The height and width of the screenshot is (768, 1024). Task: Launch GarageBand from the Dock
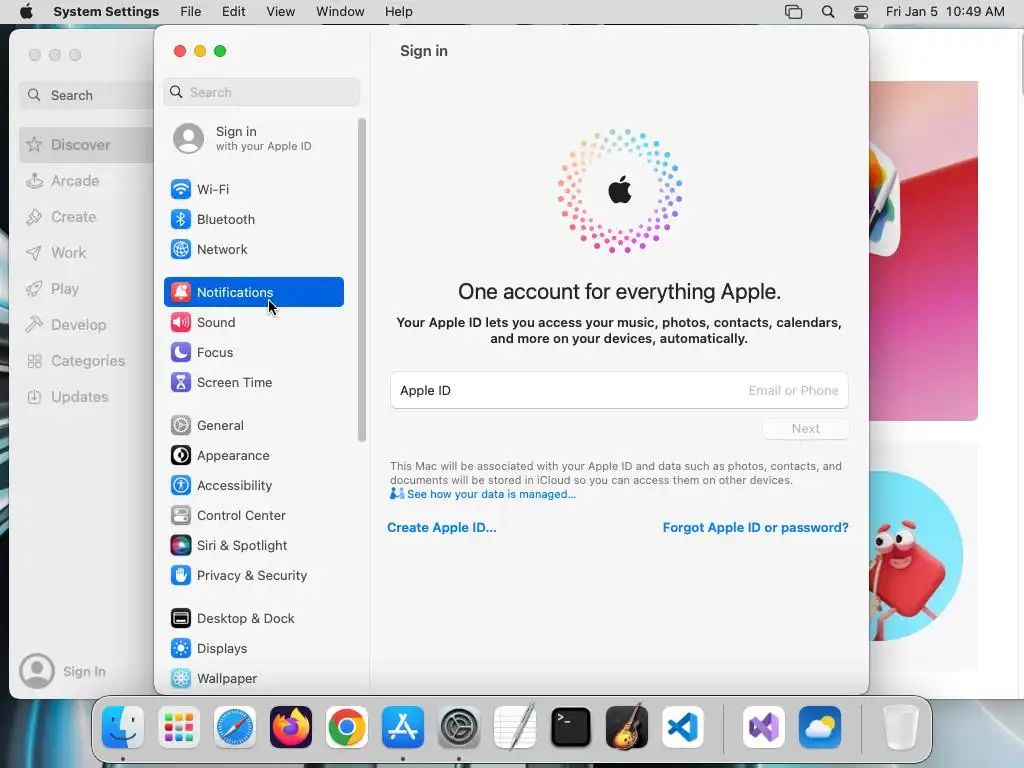coord(627,727)
